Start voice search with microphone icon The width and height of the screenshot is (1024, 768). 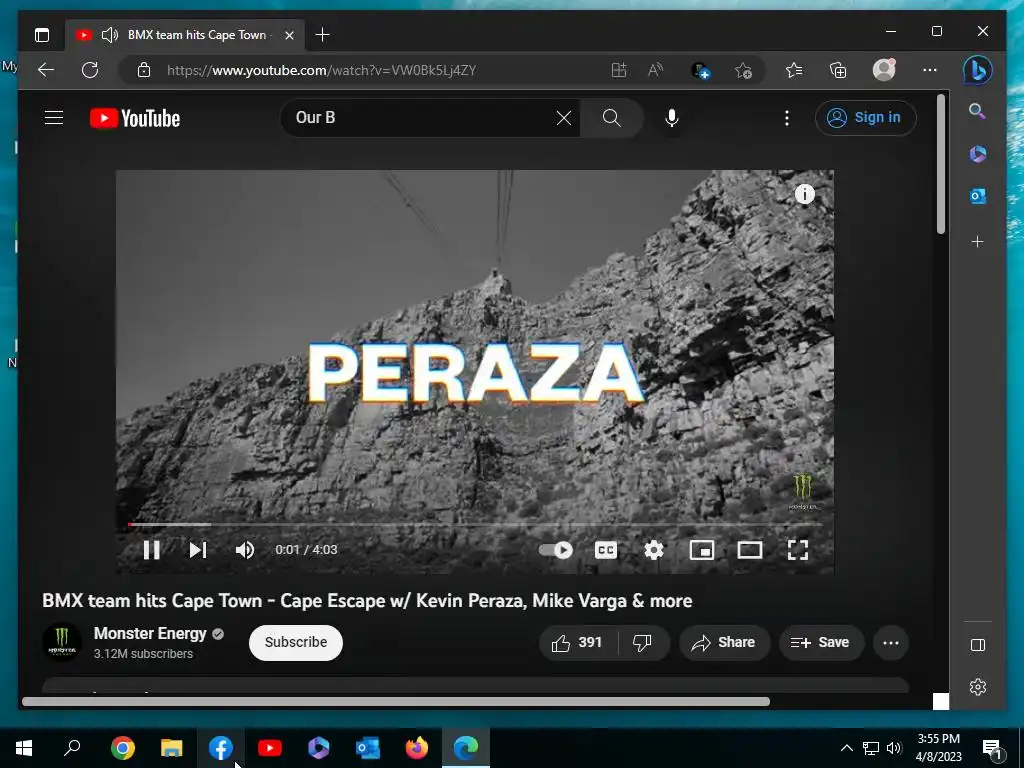click(671, 118)
